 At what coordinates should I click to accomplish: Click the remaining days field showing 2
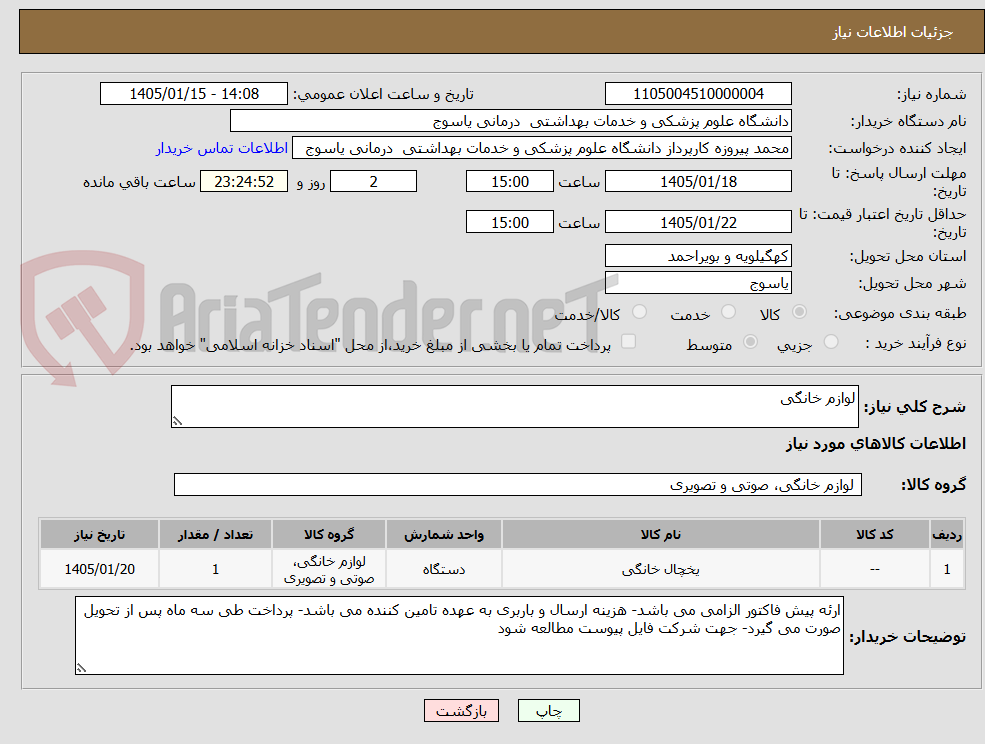tap(373, 182)
